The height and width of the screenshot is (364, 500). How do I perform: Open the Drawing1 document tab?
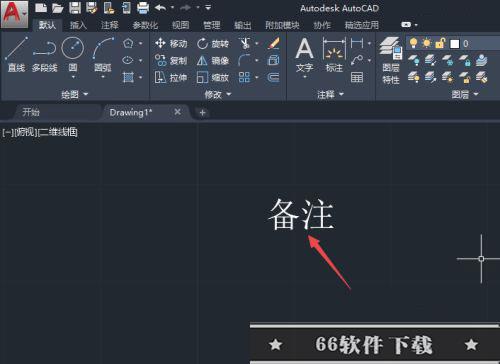tap(131, 113)
